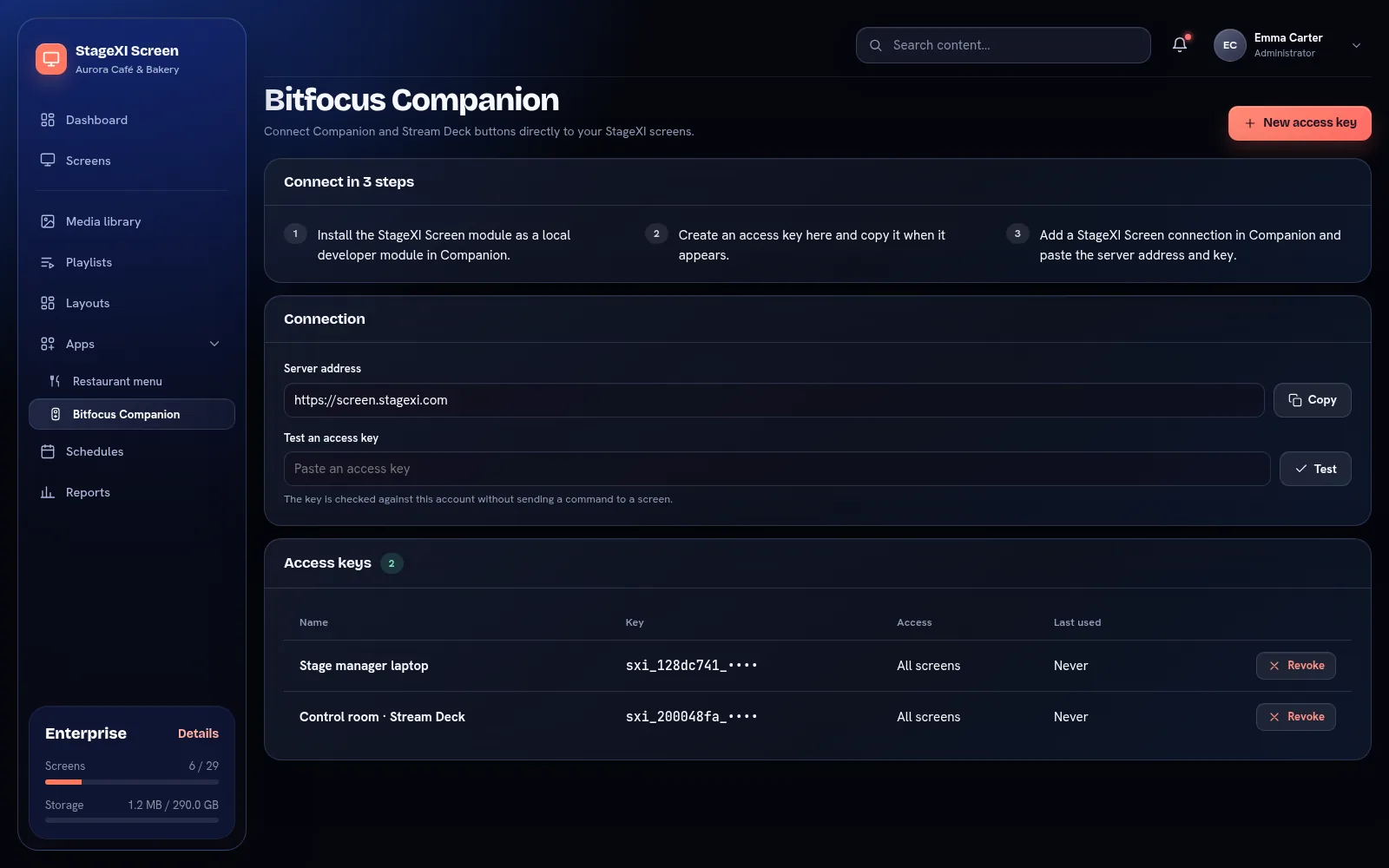Screen dimensions: 1389x868
Task: Click the EC user avatar
Action: click(1230, 45)
